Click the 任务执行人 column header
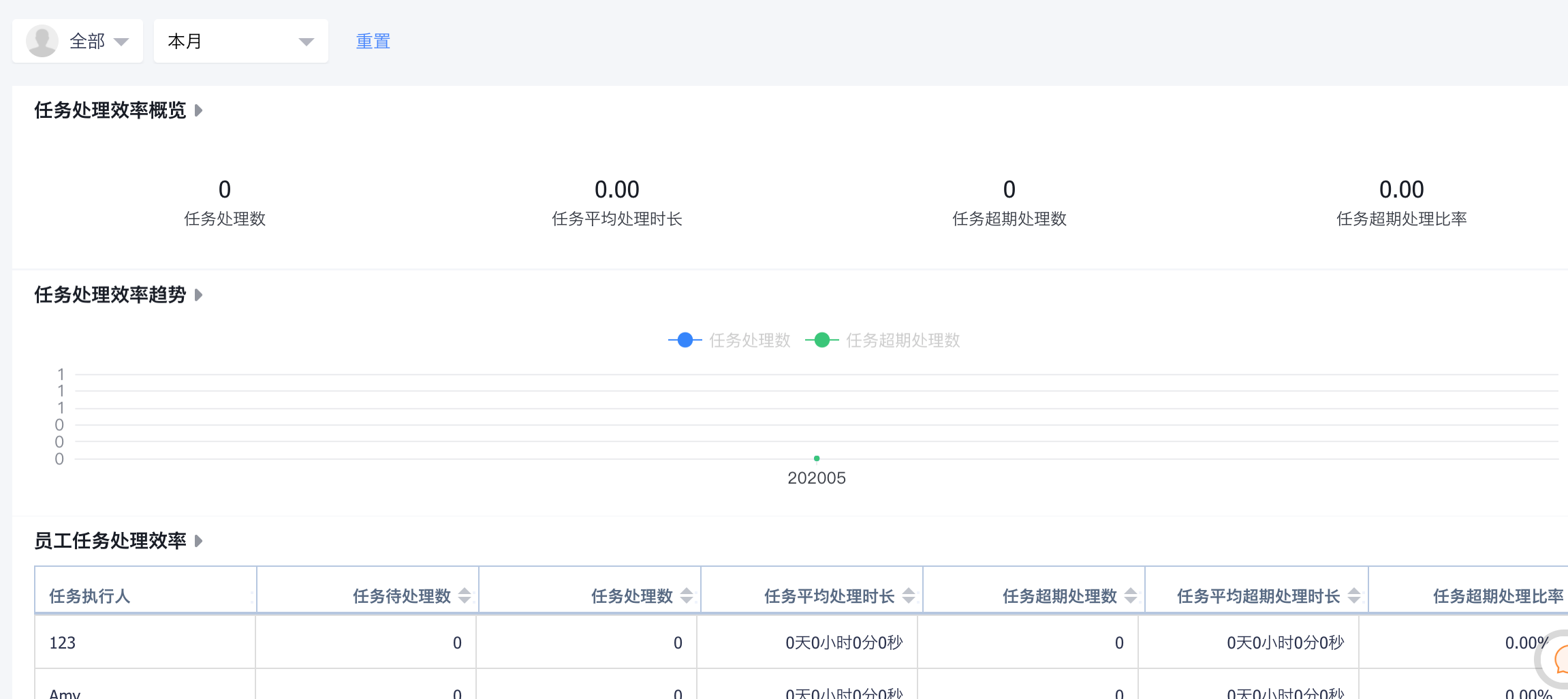The width and height of the screenshot is (1568, 699). coord(89,596)
